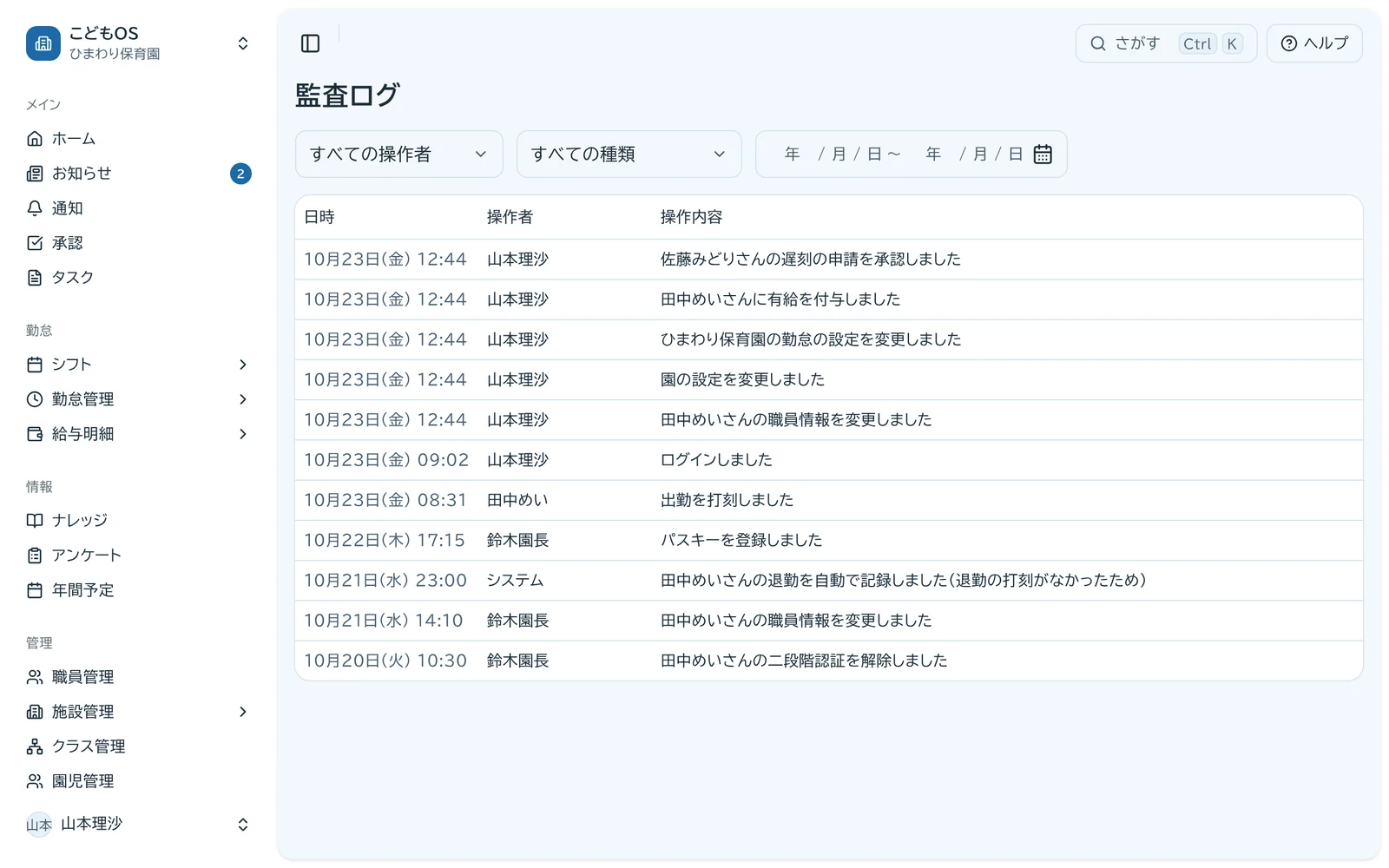
Task: Click the 監査ログ page heading
Action: pyautogui.click(x=347, y=95)
